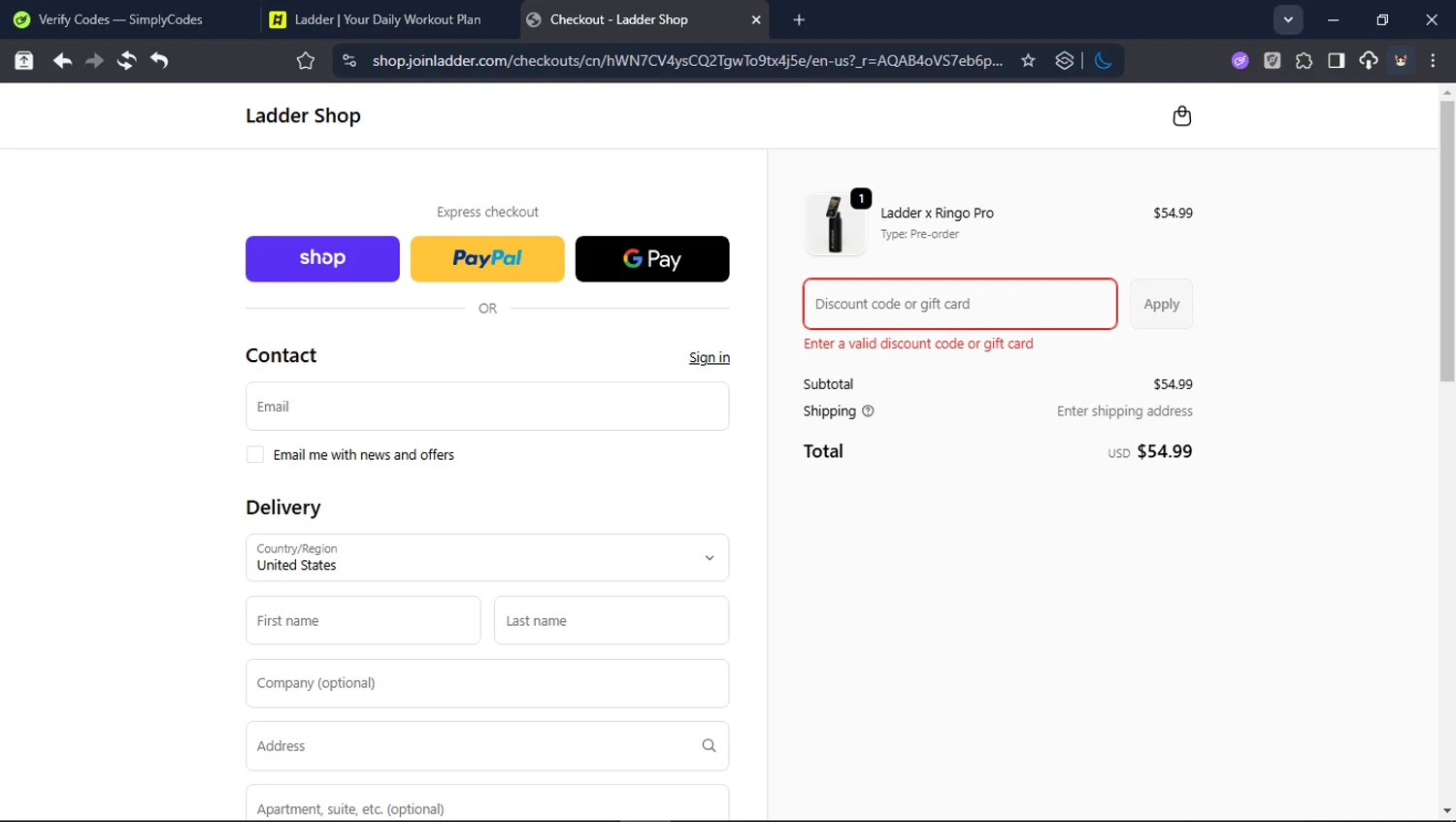The image size is (1456, 822).
Task: Choose Google Pay express checkout
Action: [652, 259]
